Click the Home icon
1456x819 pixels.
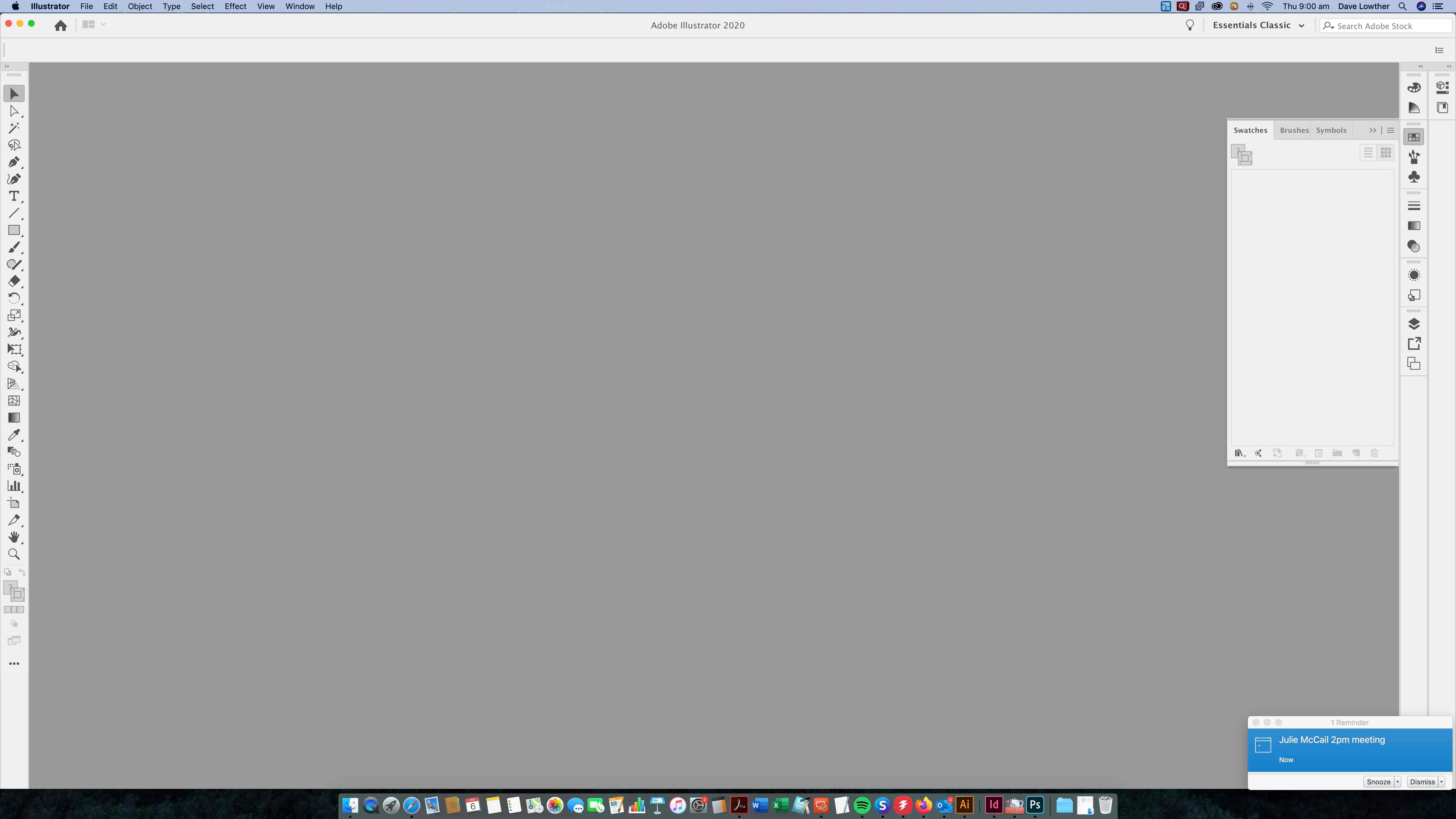point(61,25)
